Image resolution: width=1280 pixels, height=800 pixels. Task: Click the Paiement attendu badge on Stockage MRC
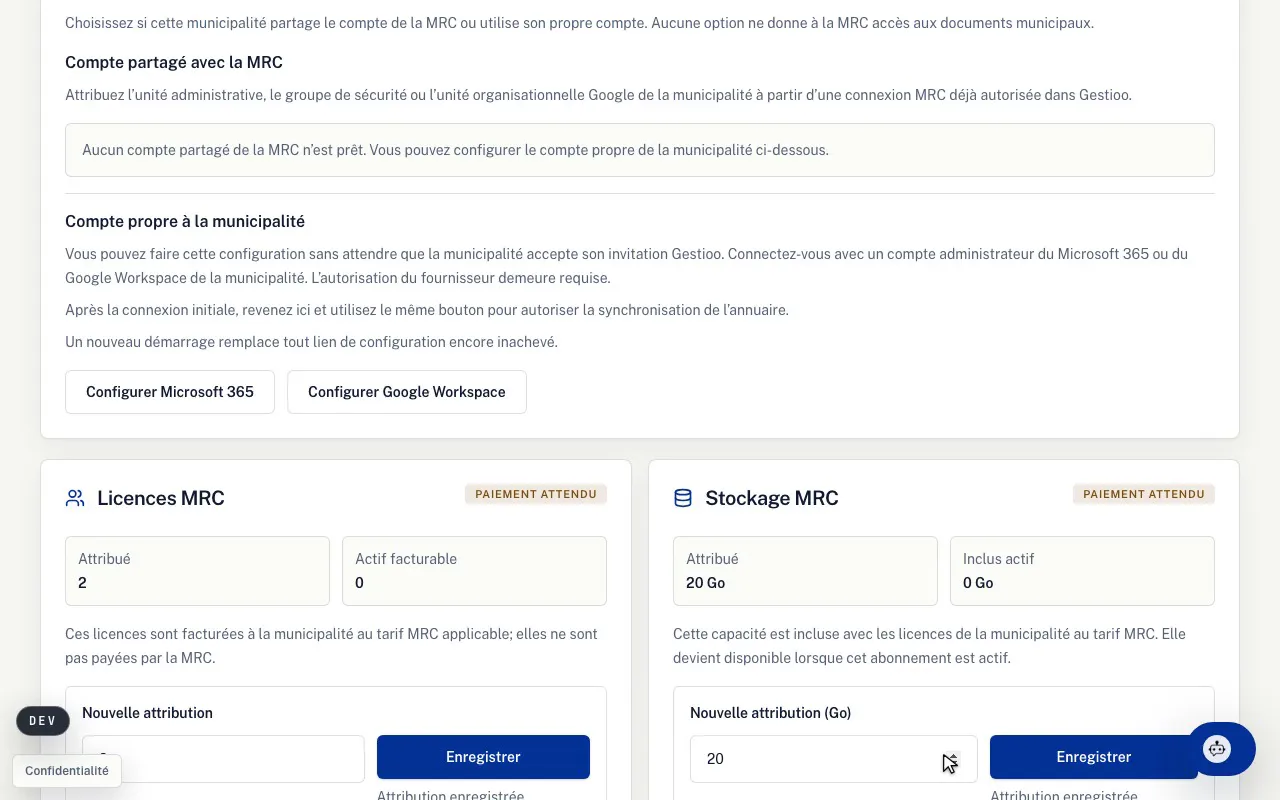1144,494
